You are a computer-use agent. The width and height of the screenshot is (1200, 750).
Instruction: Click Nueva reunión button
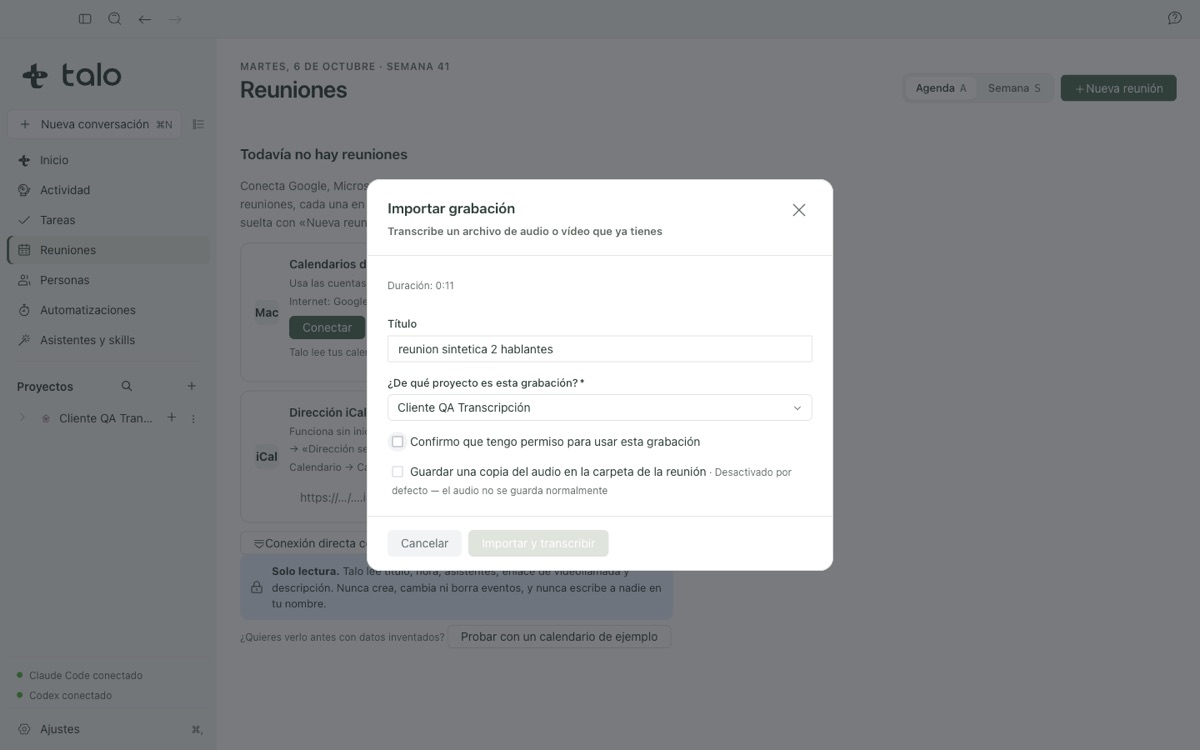(1118, 88)
